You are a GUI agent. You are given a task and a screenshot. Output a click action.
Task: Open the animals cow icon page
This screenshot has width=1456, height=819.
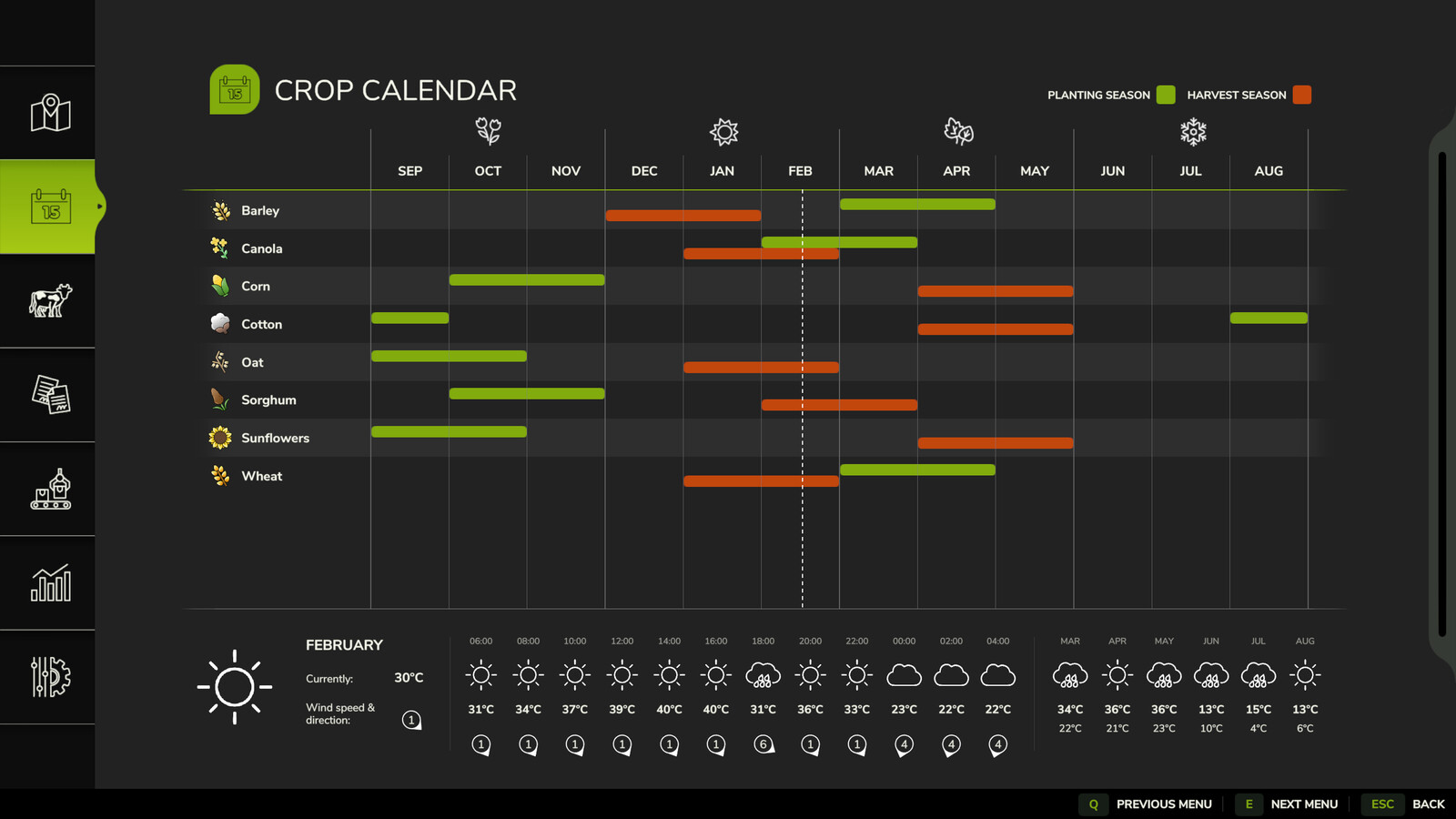pyautogui.click(x=50, y=300)
